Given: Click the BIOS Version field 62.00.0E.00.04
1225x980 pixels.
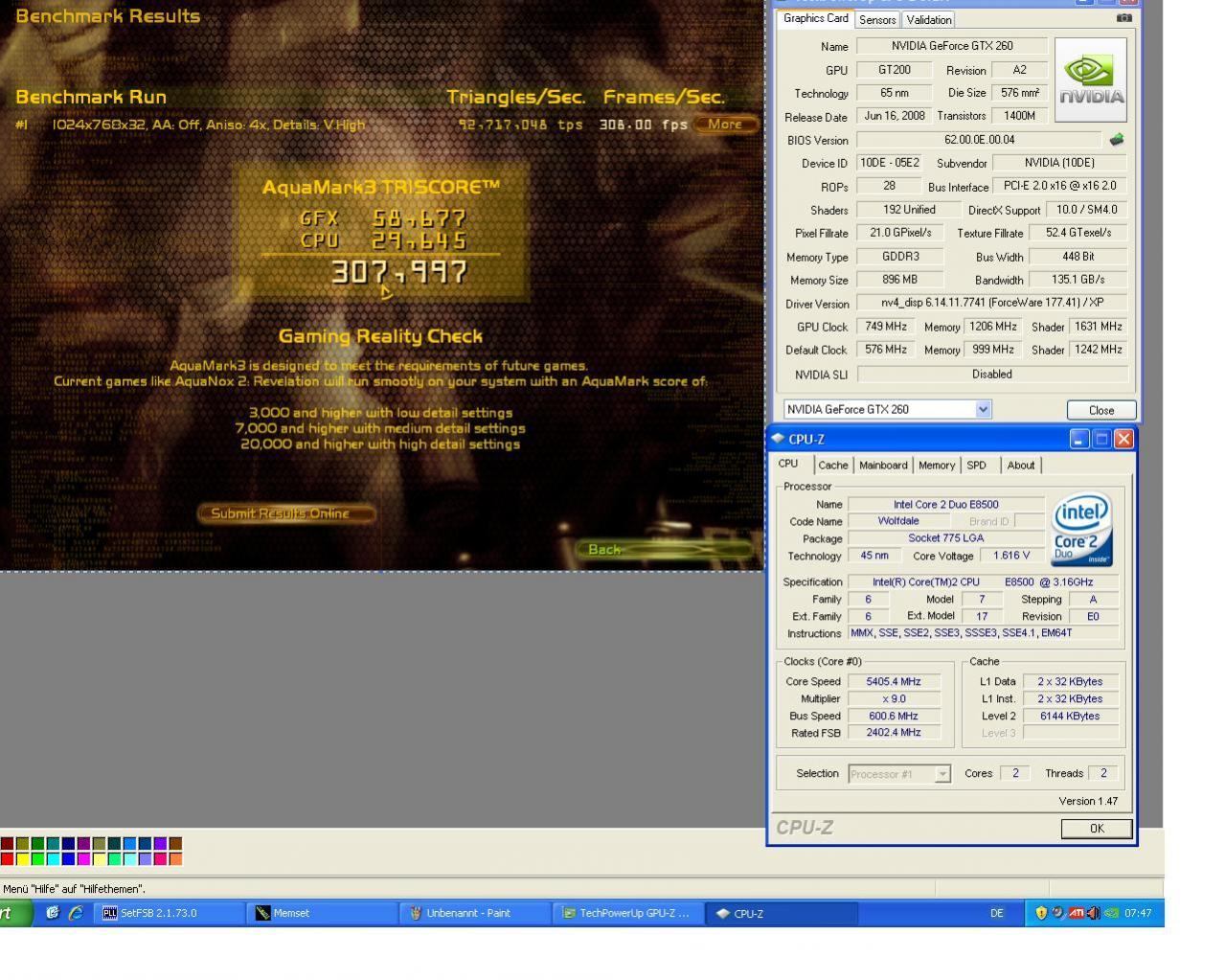Looking at the screenshot, I should [979, 140].
